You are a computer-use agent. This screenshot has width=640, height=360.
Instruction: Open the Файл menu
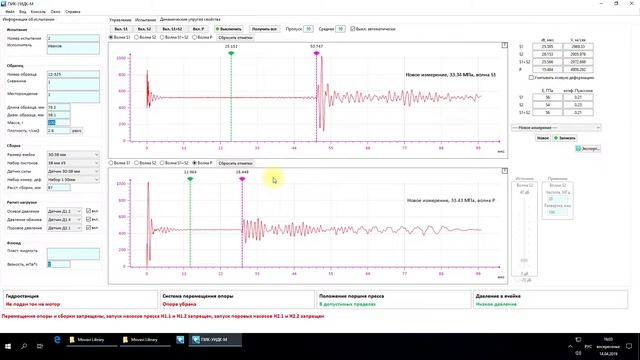(10, 11)
